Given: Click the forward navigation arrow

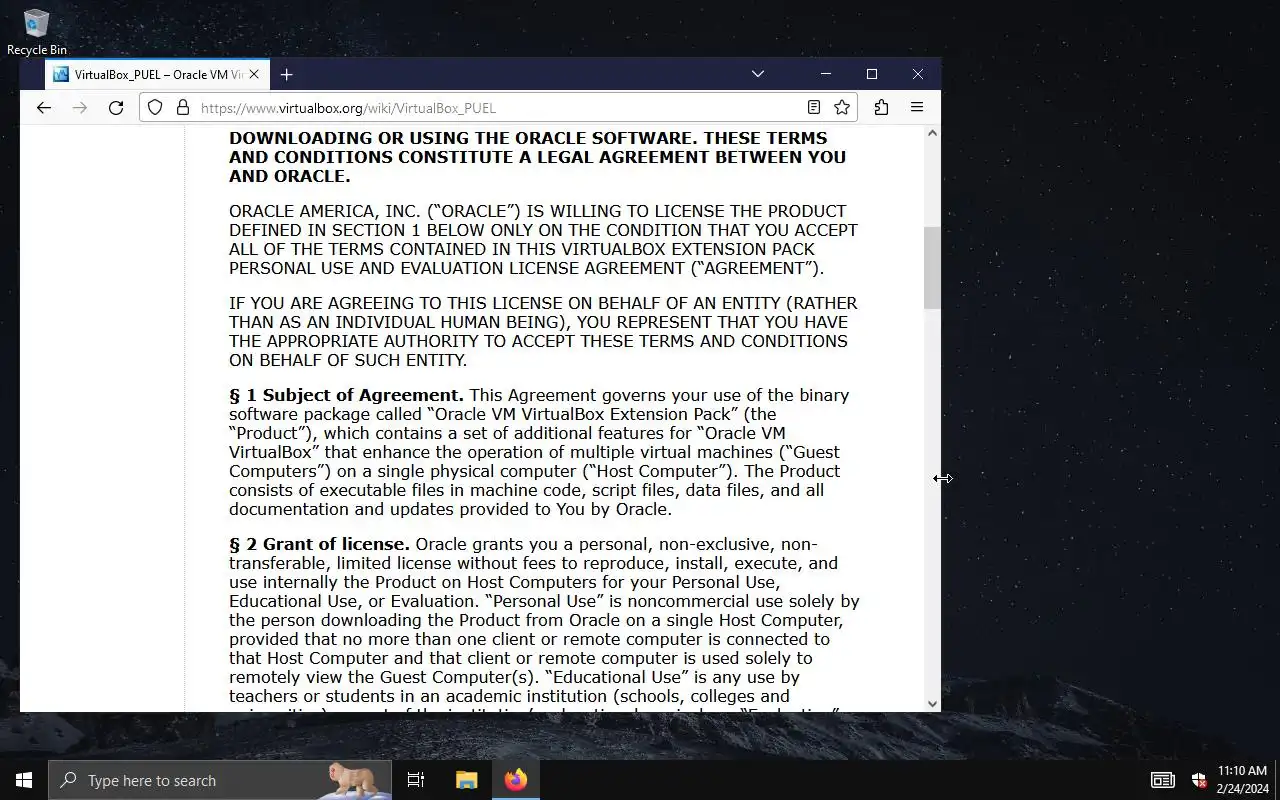Looking at the screenshot, I should (80, 108).
